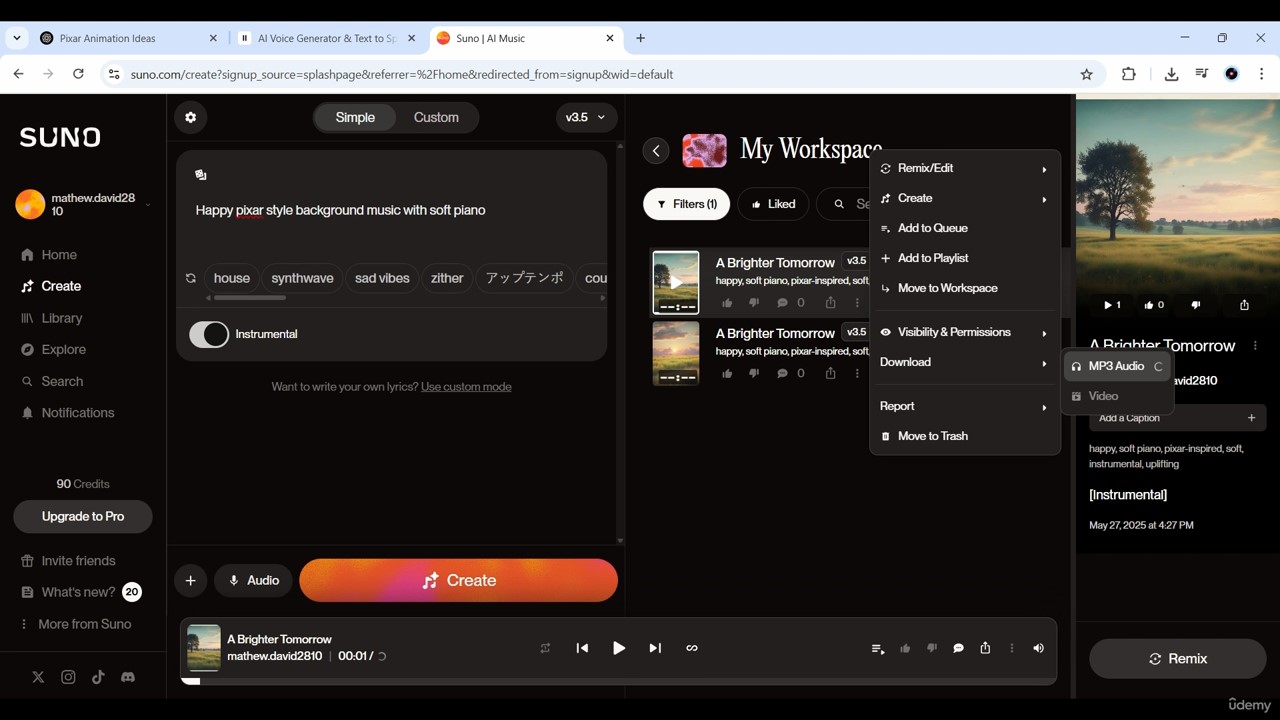Click the orange Create button
Screen dimensions: 1280x720
[458, 580]
